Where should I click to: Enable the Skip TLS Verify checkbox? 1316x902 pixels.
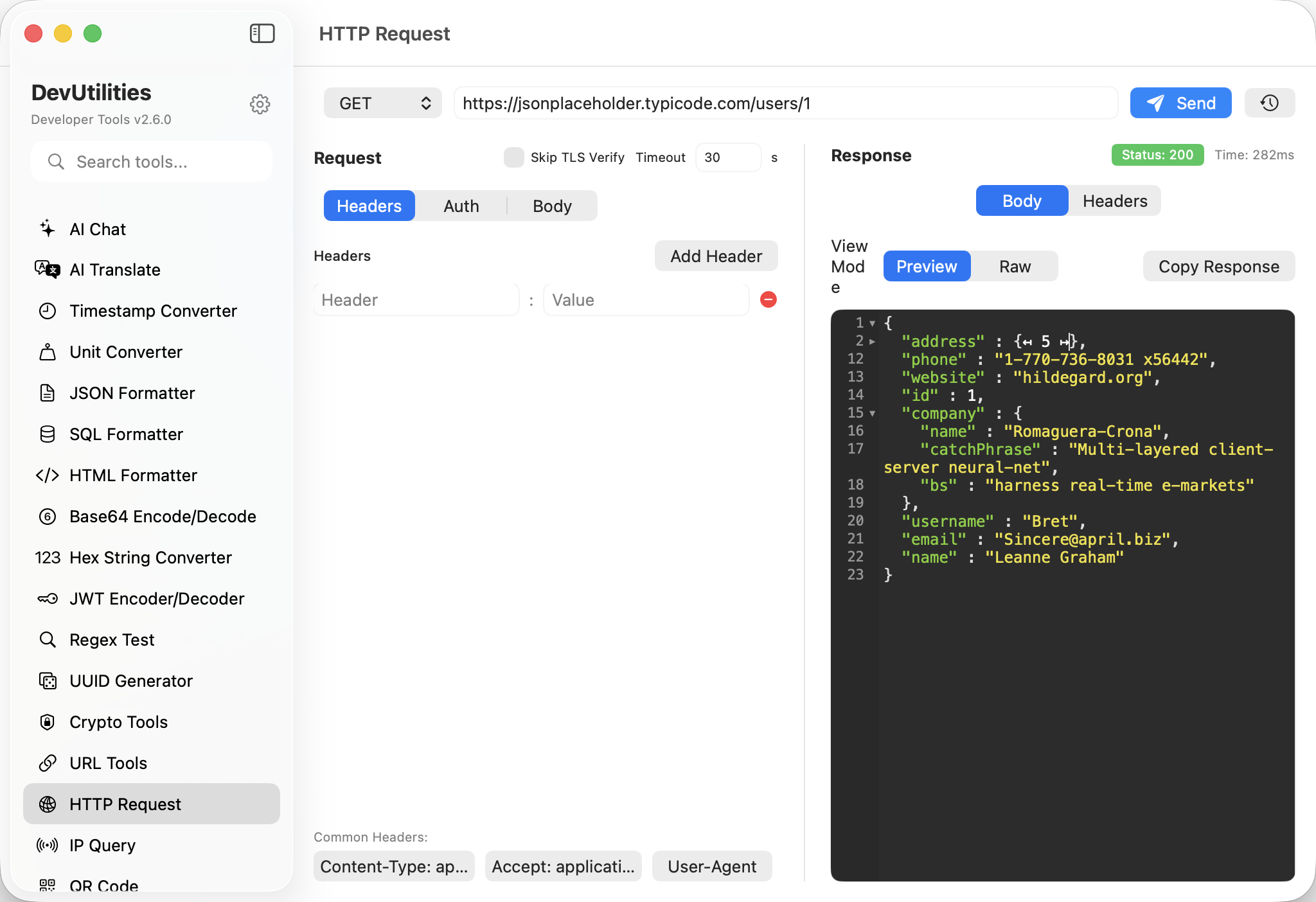[513, 157]
